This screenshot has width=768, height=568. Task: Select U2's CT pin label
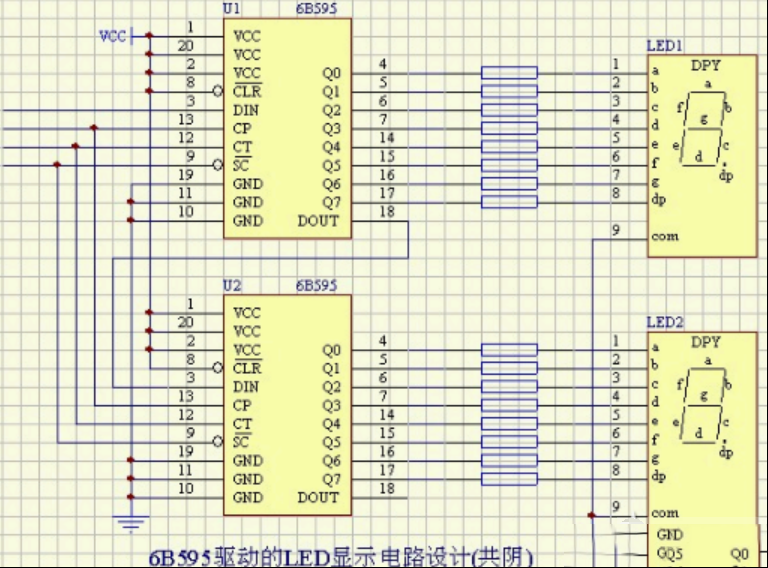(242, 424)
